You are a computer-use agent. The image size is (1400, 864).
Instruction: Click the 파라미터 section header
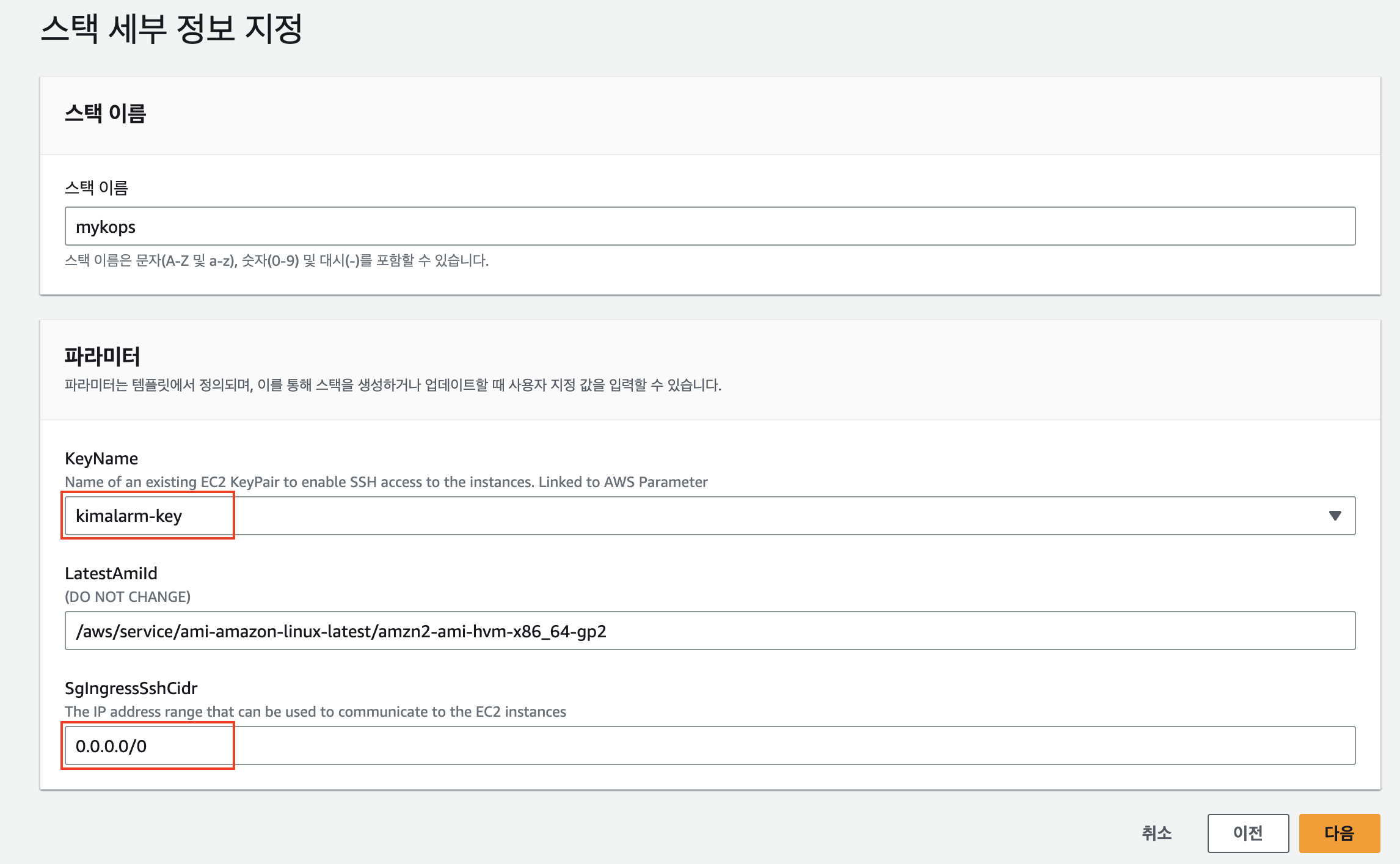tap(102, 356)
